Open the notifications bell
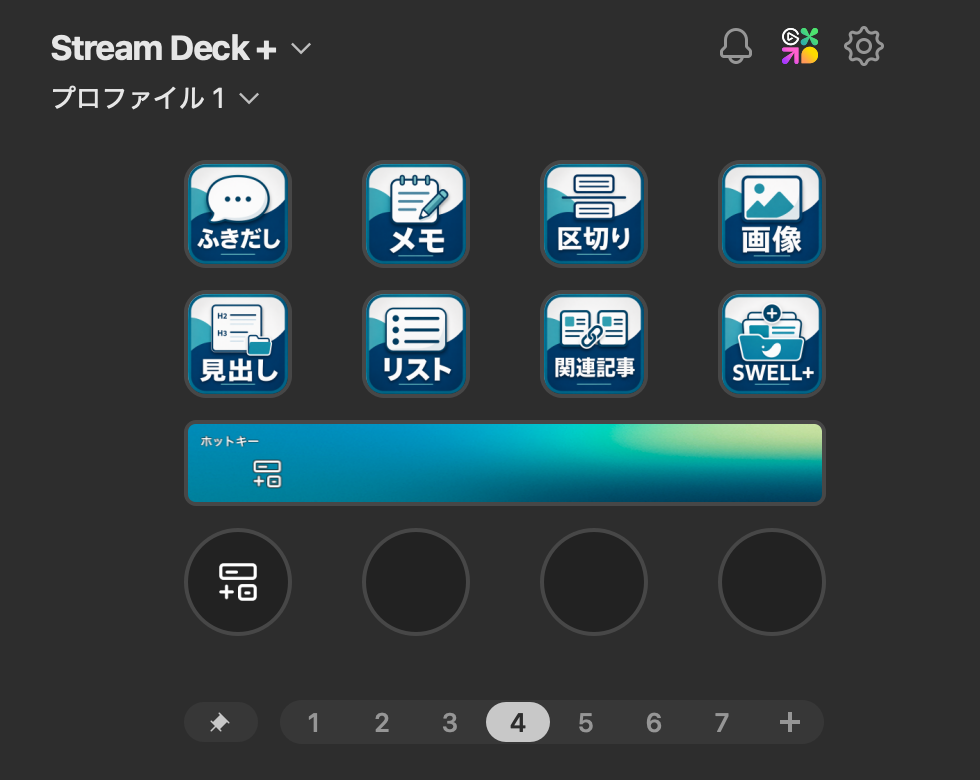The width and height of the screenshot is (980, 780). pos(736,46)
